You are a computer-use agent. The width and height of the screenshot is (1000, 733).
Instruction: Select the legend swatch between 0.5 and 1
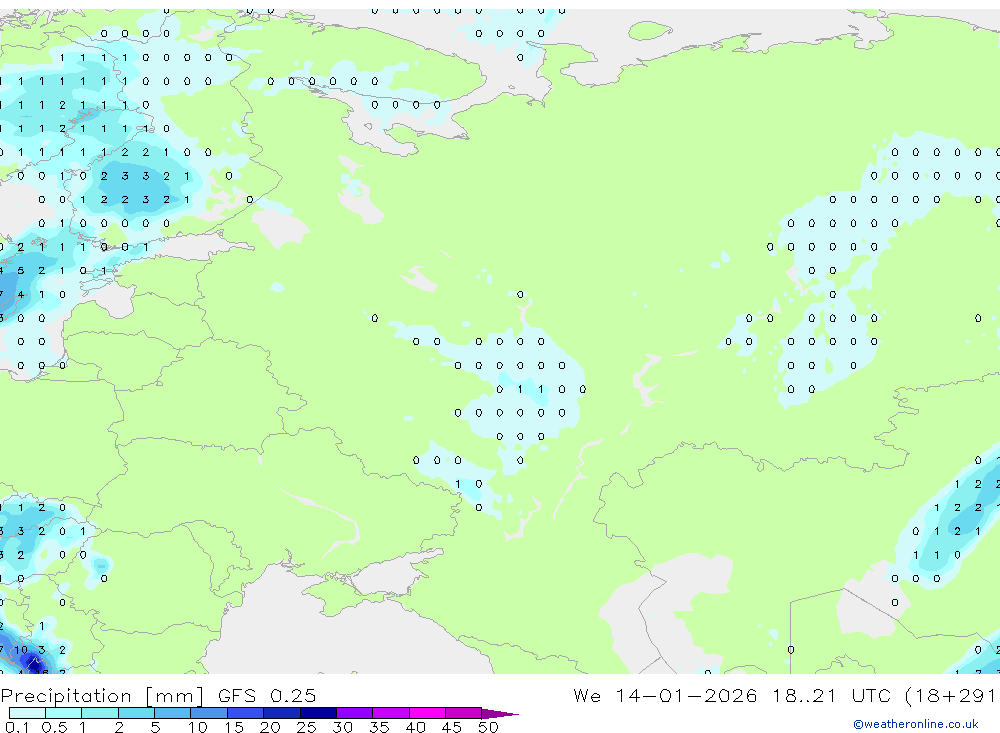pyautogui.click(x=63, y=713)
